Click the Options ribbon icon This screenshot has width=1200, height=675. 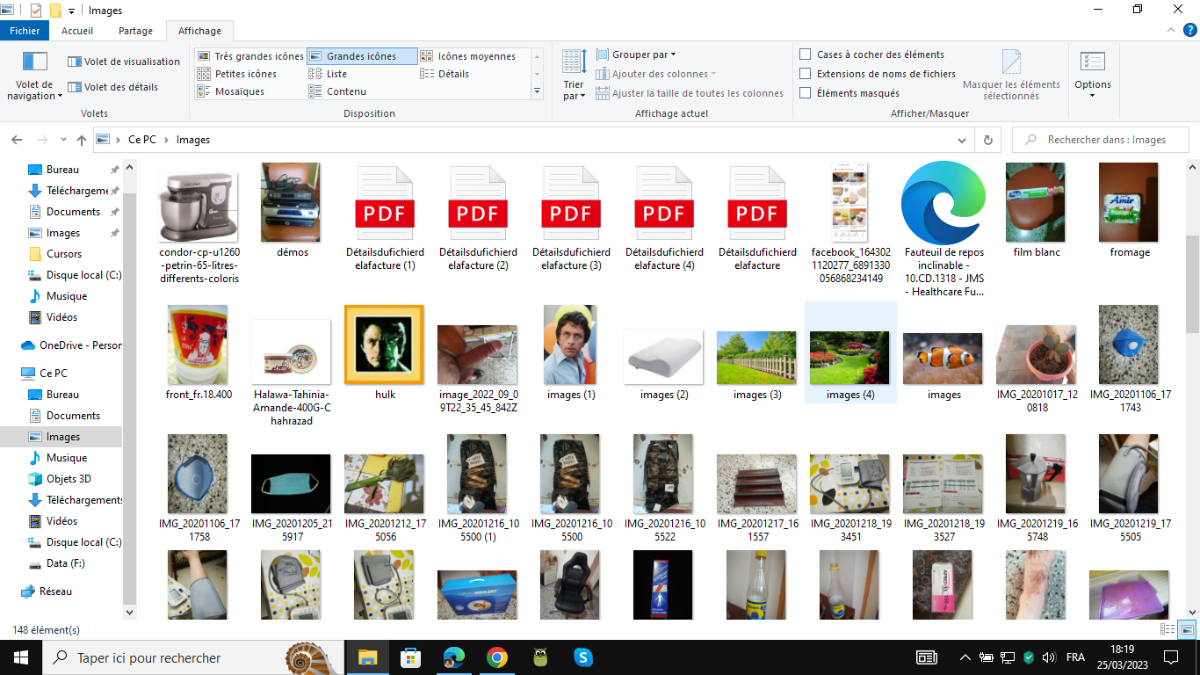coord(1092,70)
